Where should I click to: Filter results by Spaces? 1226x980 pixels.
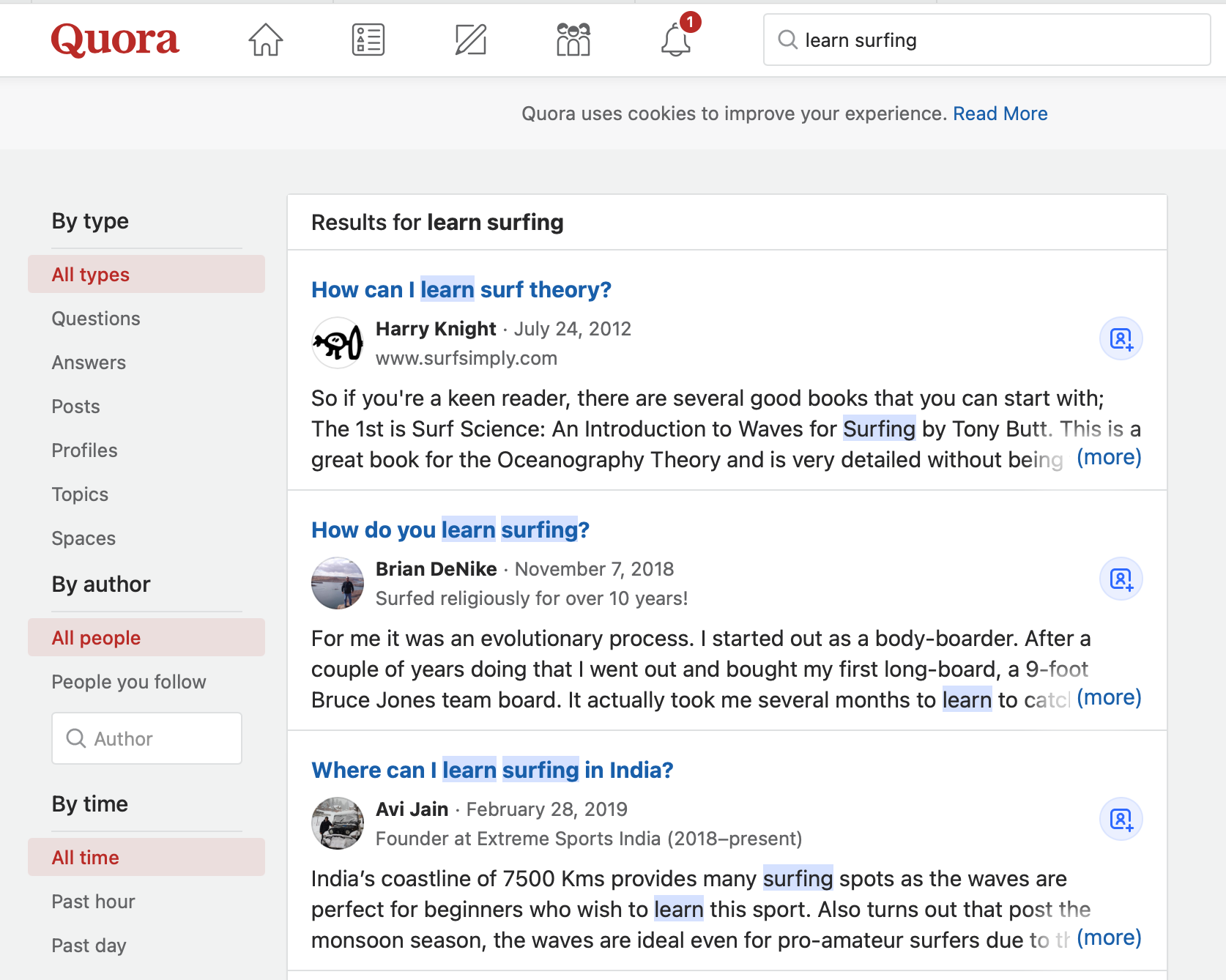pos(83,538)
